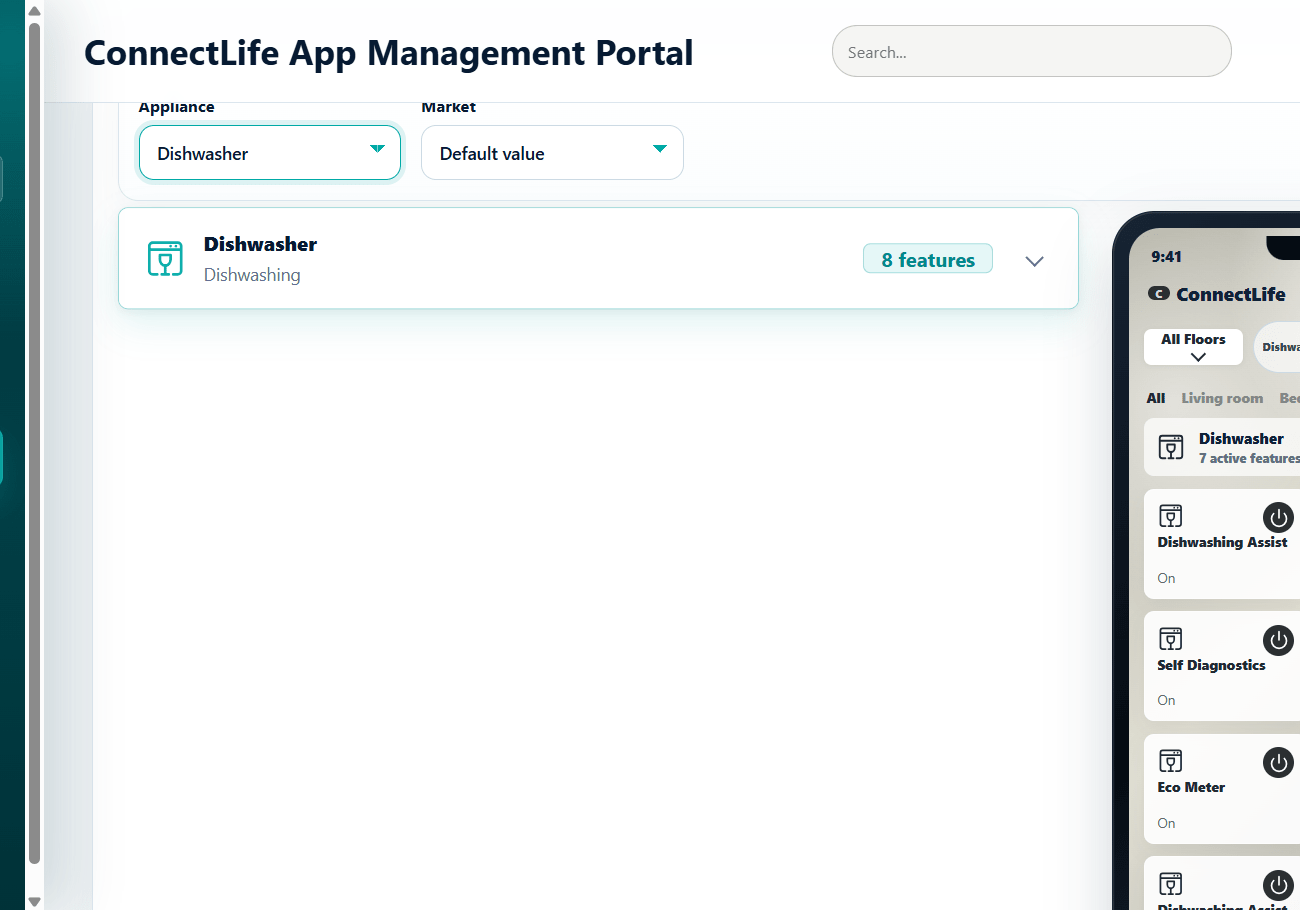Select the All tab in phone preview

pyautogui.click(x=1156, y=398)
